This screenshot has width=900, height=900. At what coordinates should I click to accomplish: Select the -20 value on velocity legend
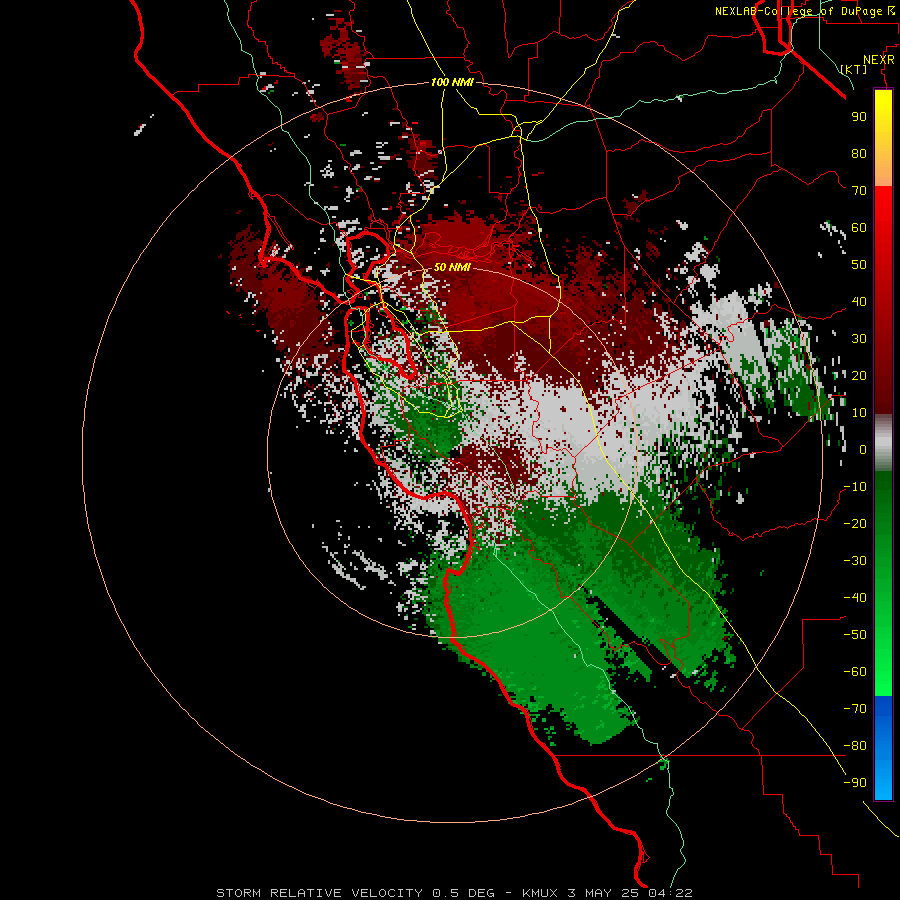[855, 523]
